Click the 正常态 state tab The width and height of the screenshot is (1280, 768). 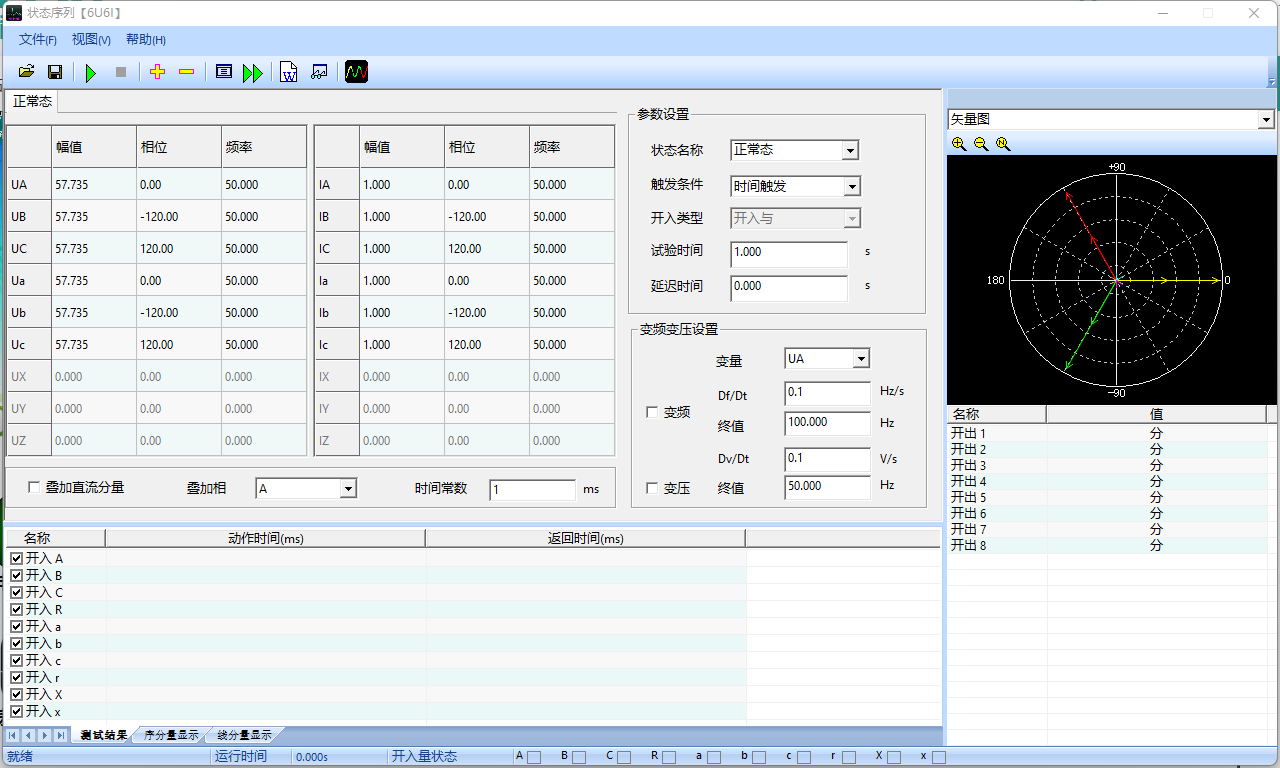coord(33,102)
